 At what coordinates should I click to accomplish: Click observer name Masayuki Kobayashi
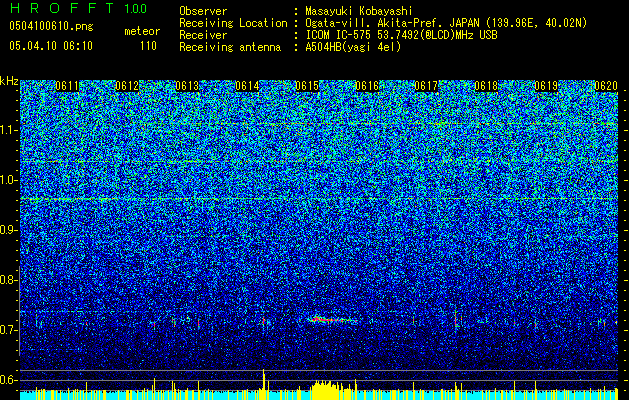(x=358, y=11)
